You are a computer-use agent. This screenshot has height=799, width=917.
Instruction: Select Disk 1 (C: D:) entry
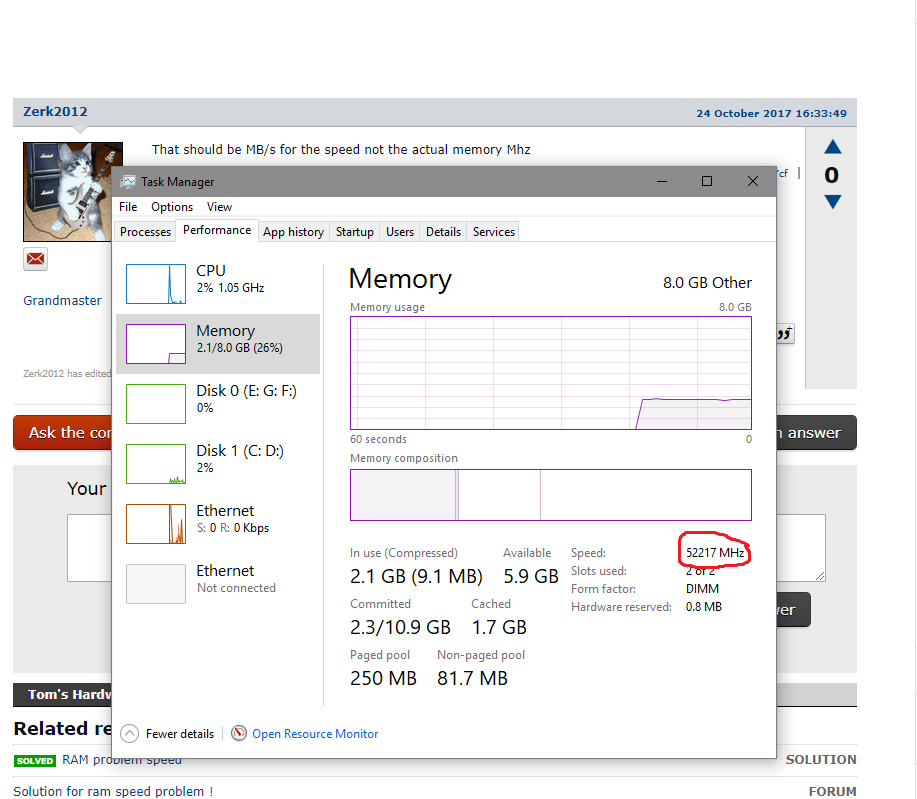click(x=218, y=464)
